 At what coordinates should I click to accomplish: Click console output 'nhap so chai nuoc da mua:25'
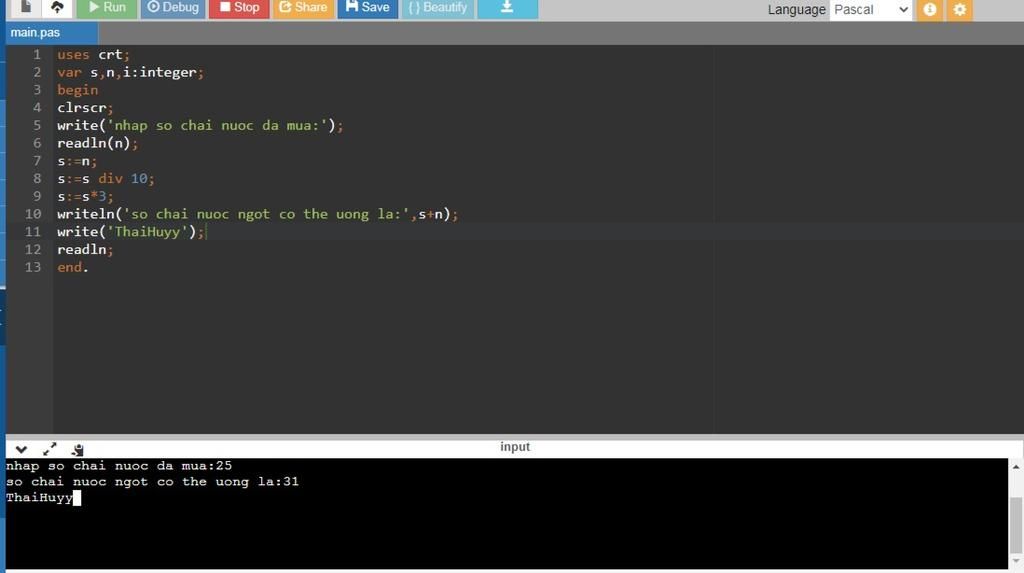[x=119, y=466]
